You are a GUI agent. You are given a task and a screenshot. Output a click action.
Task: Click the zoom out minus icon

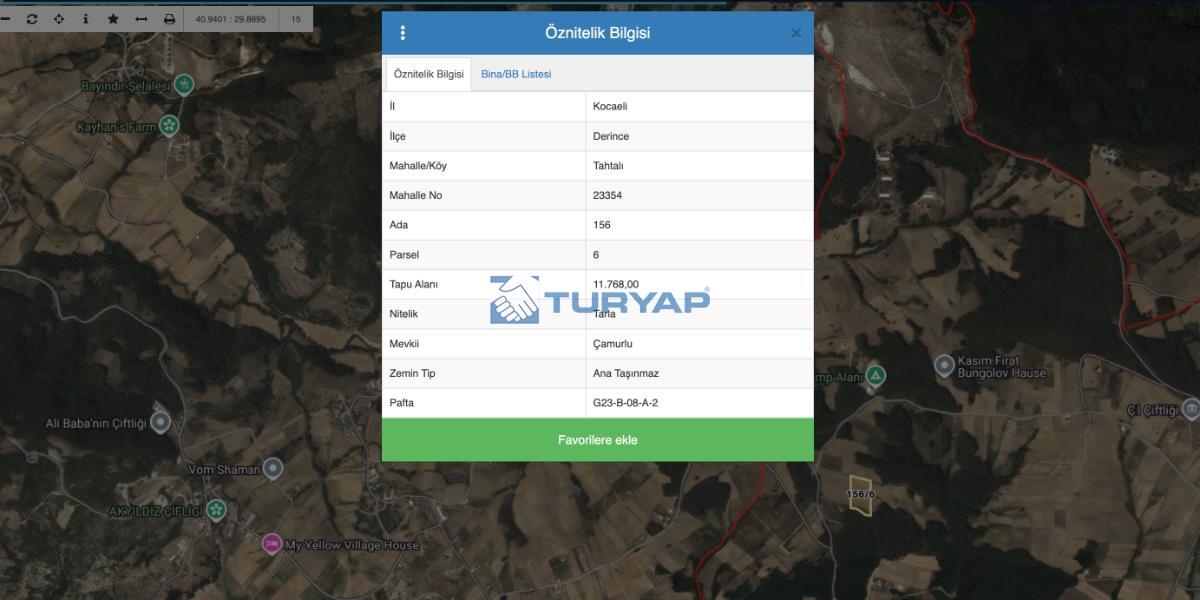(5, 19)
